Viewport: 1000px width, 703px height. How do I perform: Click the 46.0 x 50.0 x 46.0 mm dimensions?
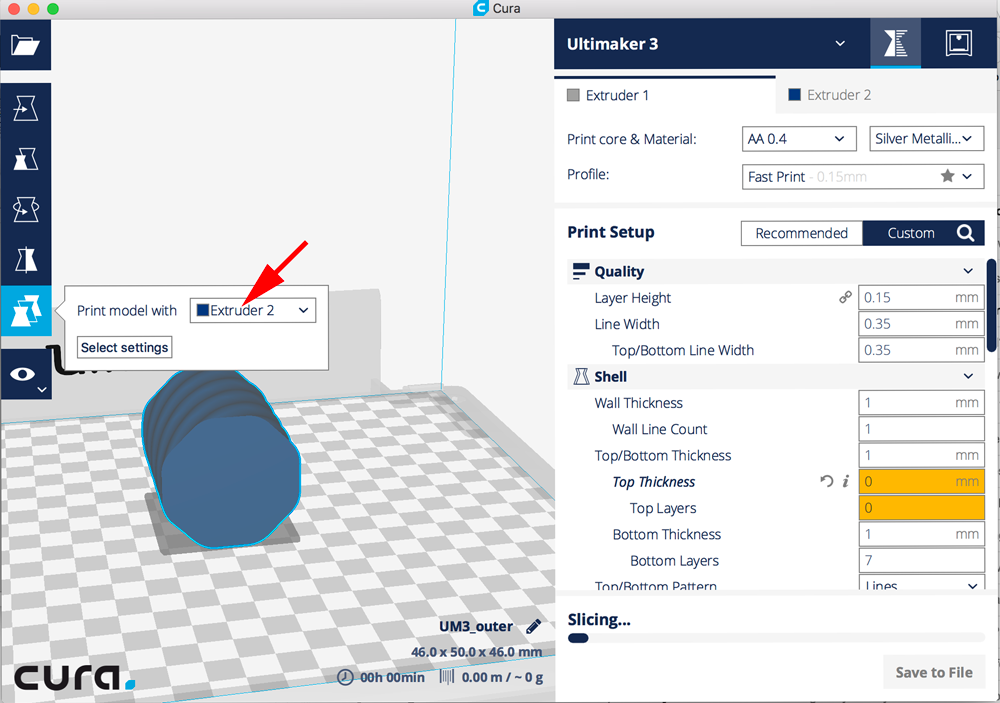click(x=476, y=652)
